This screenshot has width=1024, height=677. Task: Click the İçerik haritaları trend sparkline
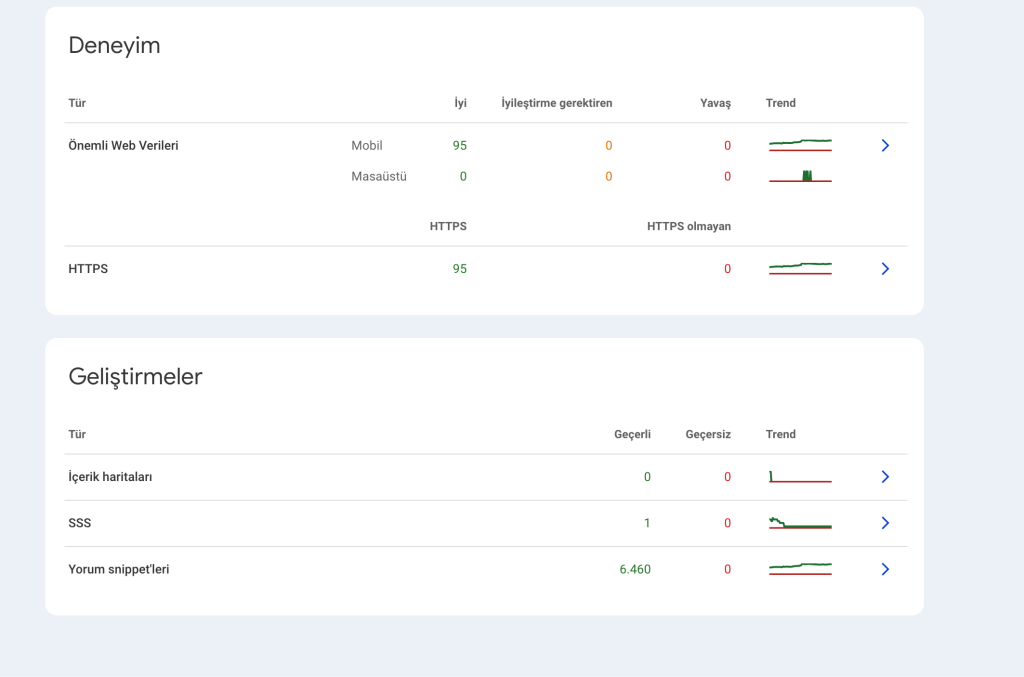[x=800, y=477]
